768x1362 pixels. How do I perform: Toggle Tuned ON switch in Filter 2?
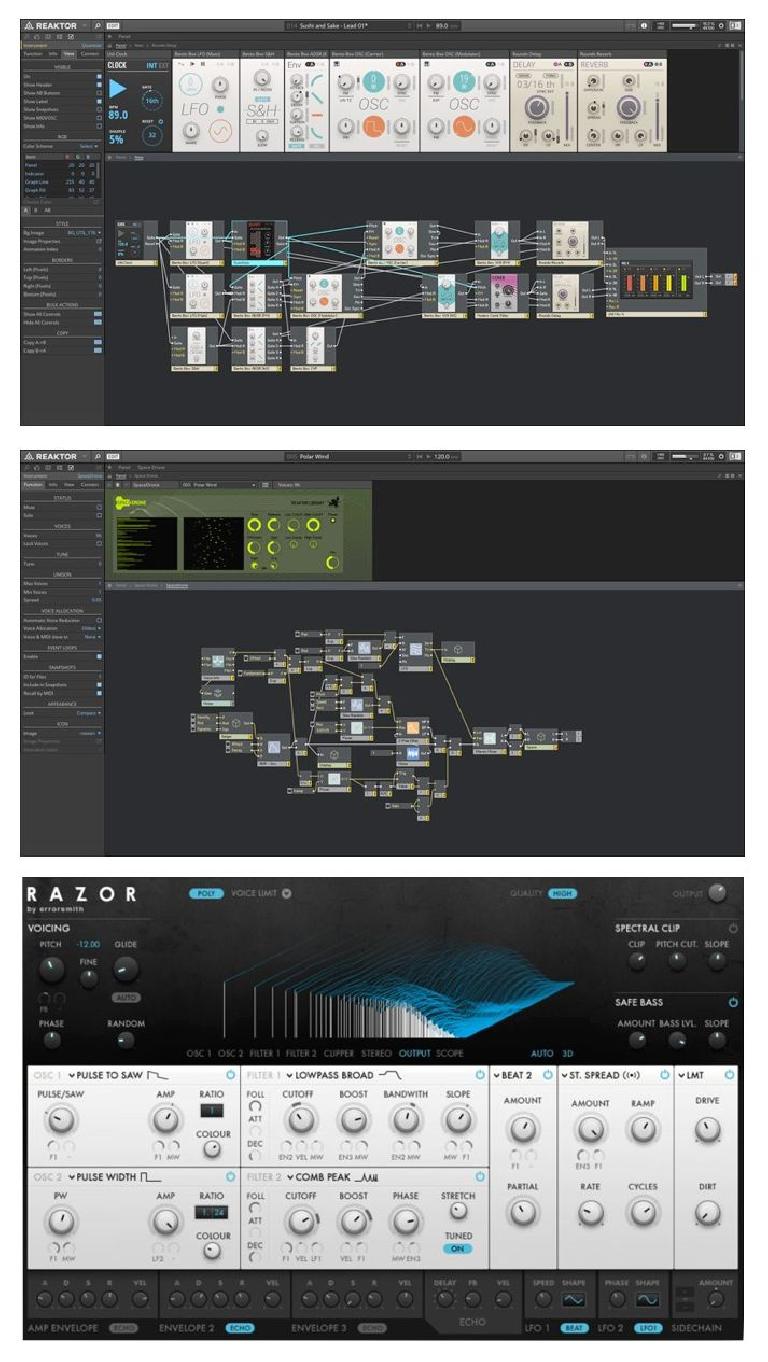click(458, 1248)
